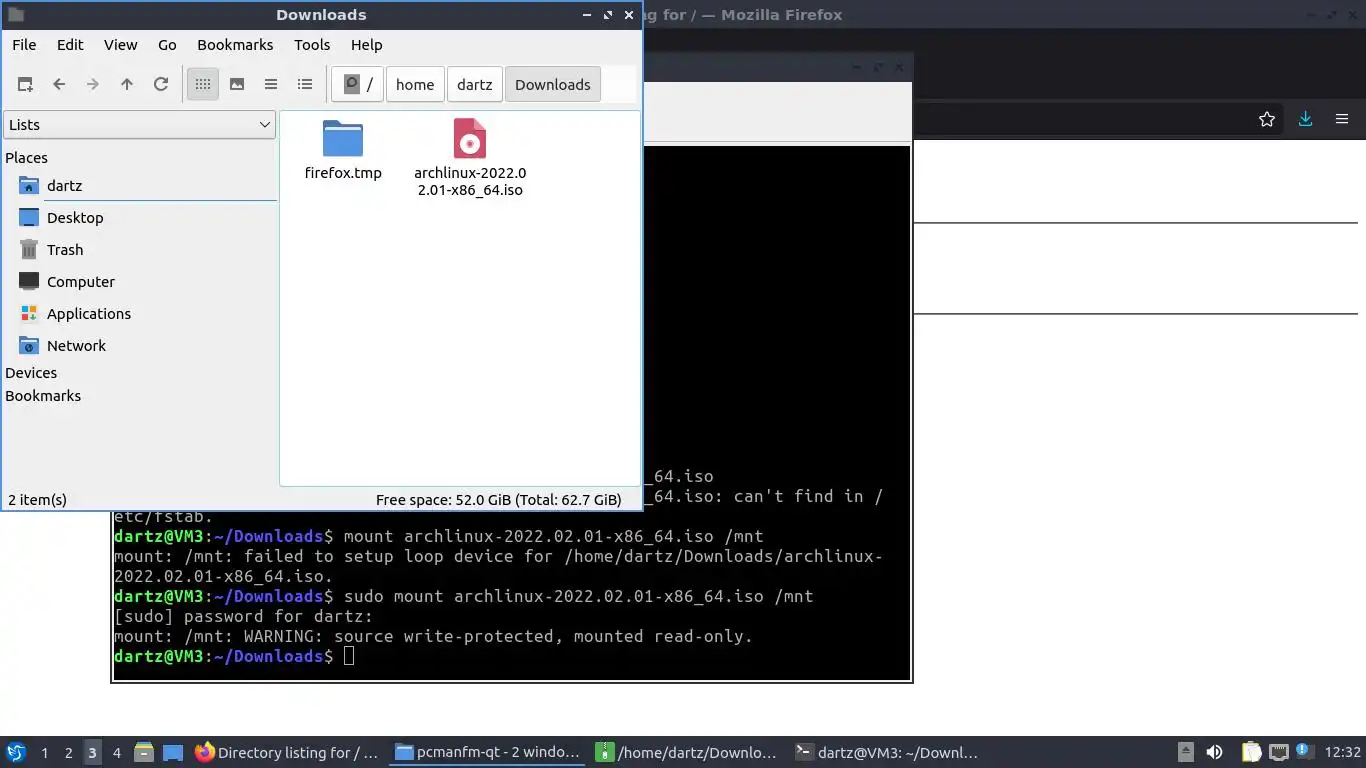Image resolution: width=1366 pixels, height=768 pixels.
Task: Switch to virtual desktop 1
Action: tap(44, 753)
